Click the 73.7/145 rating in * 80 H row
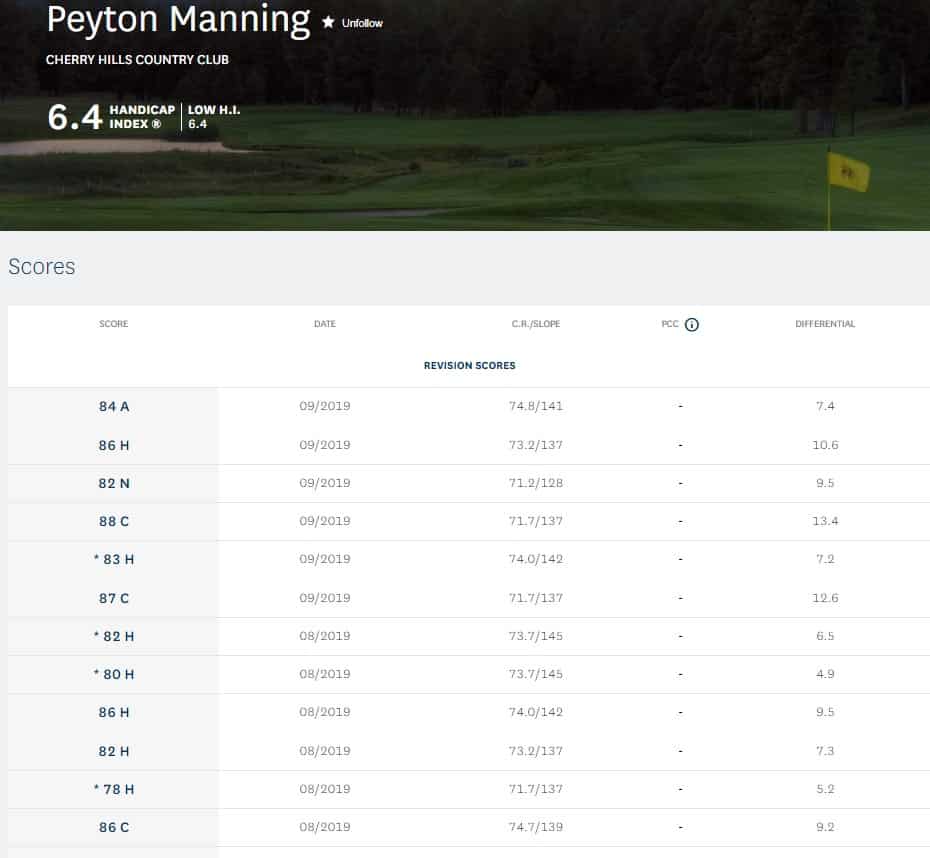Image resolution: width=930 pixels, height=858 pixels. (x=536, y=674)
